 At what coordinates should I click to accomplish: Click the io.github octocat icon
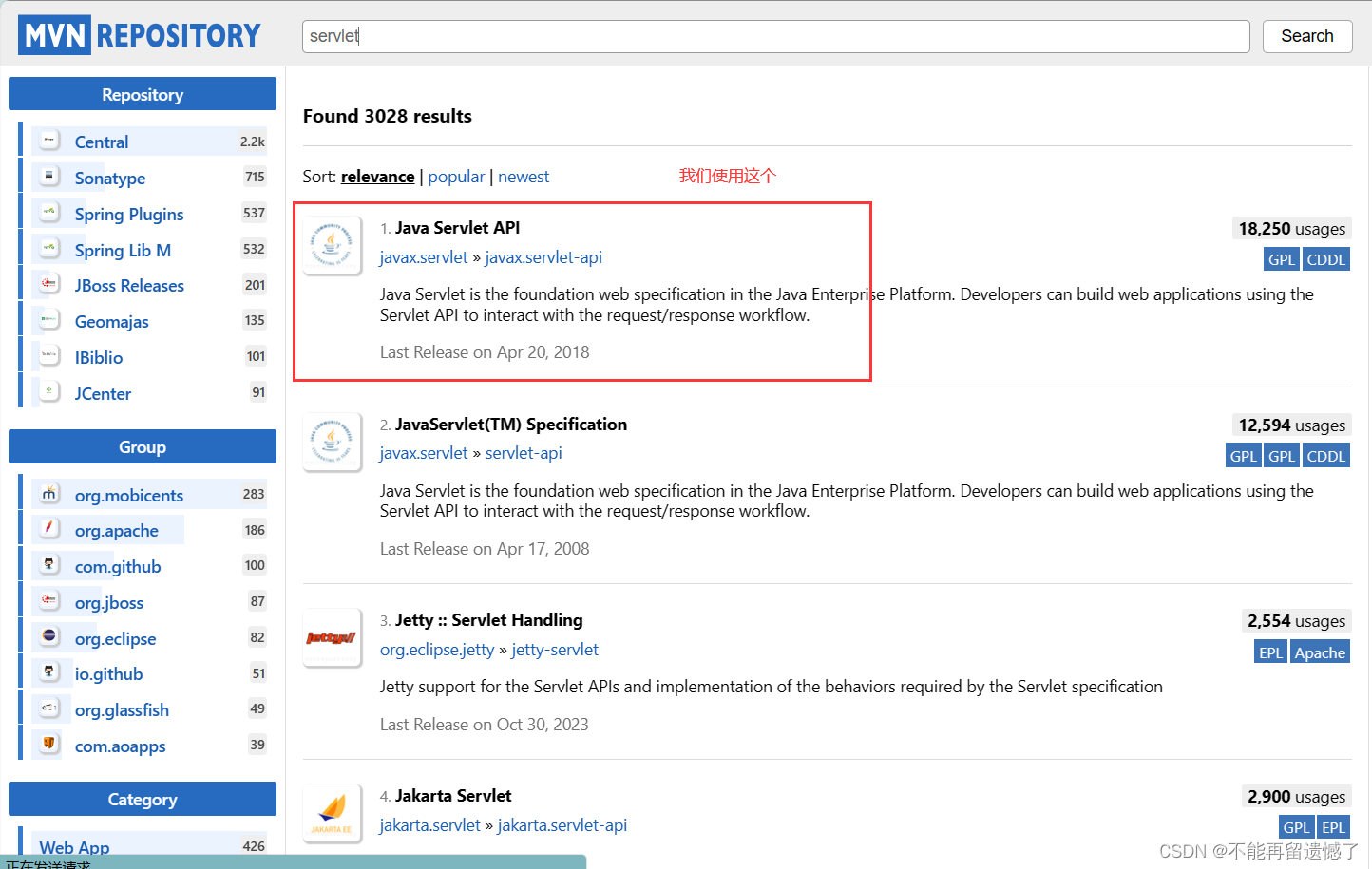(x=48, y=671)
